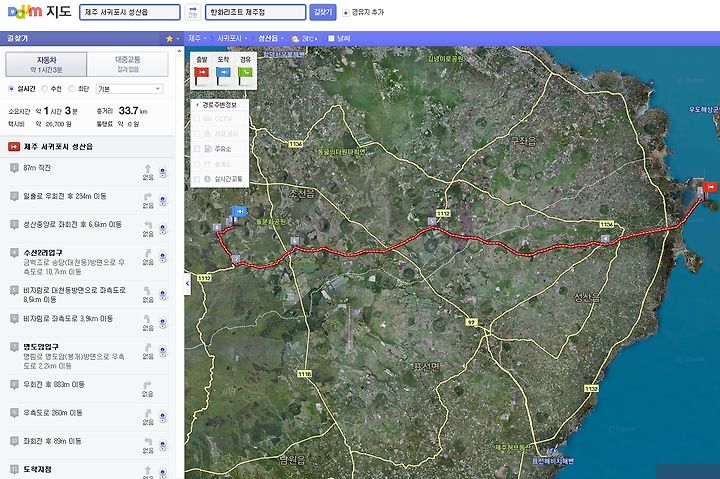
Task: Swap origin and destination with 전환 icon
Action: (x=193, y=12)
